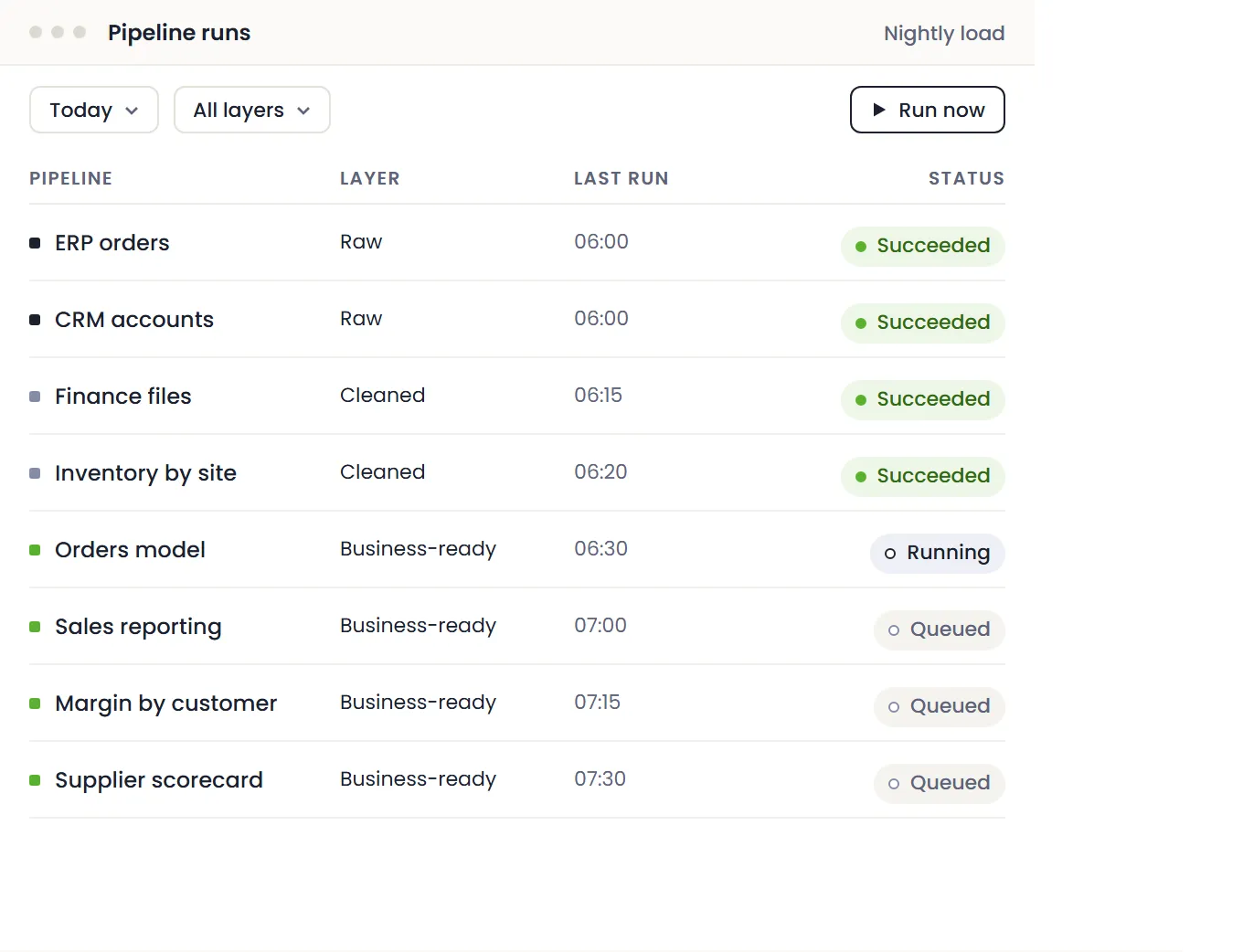Viewport: 1243px width, 952px height.
Task: Click the Sales reporting green marker square
Action: (35, 627)
